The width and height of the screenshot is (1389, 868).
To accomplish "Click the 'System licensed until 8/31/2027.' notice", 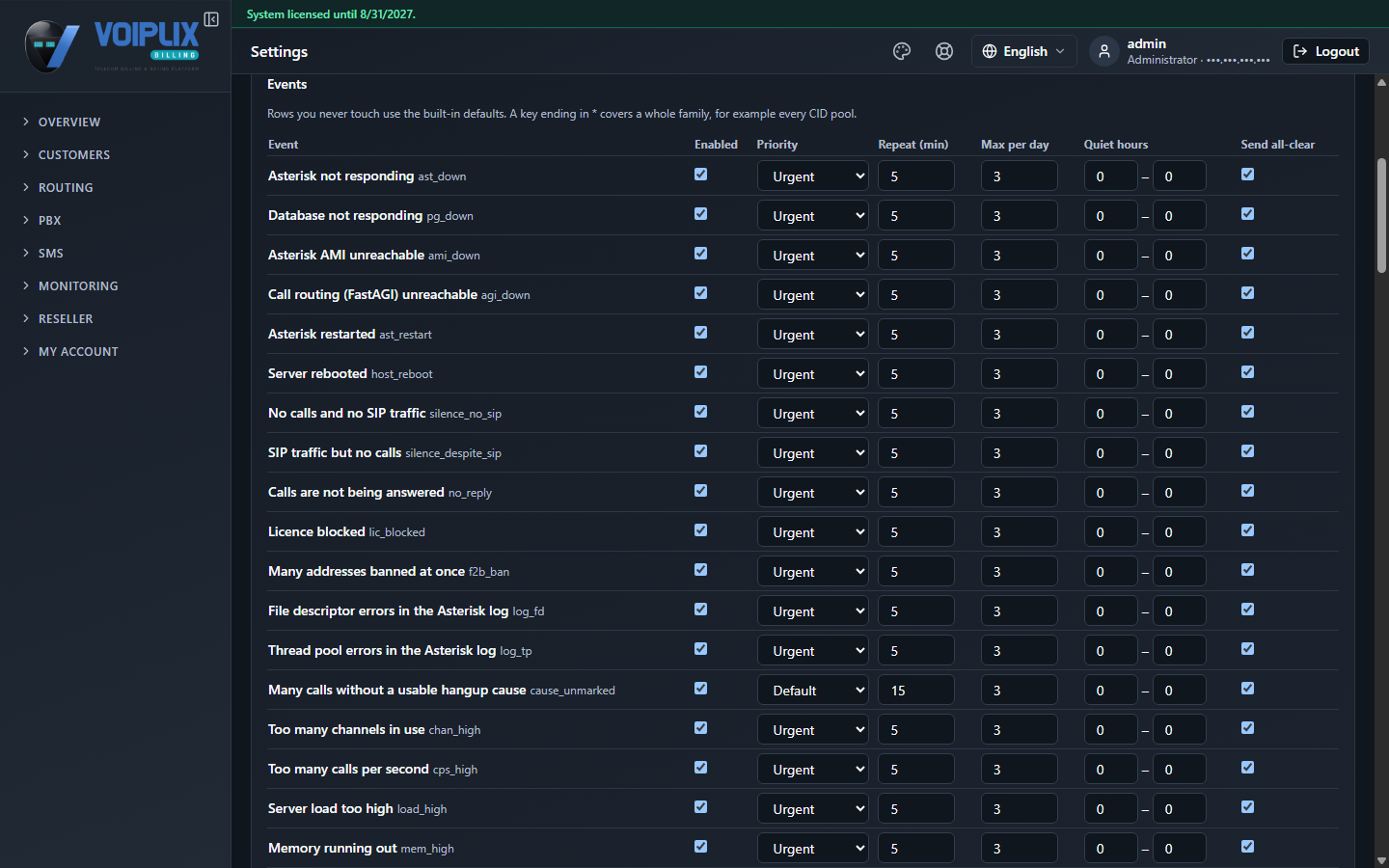I will click(331, 14).
